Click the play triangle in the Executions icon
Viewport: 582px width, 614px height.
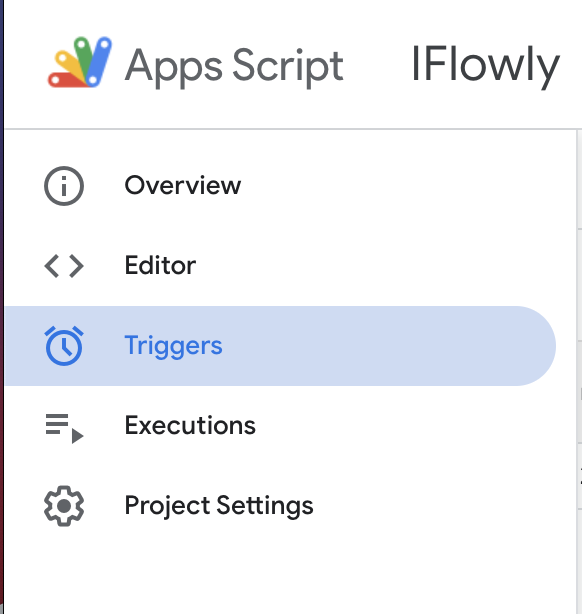coord(77,436)
